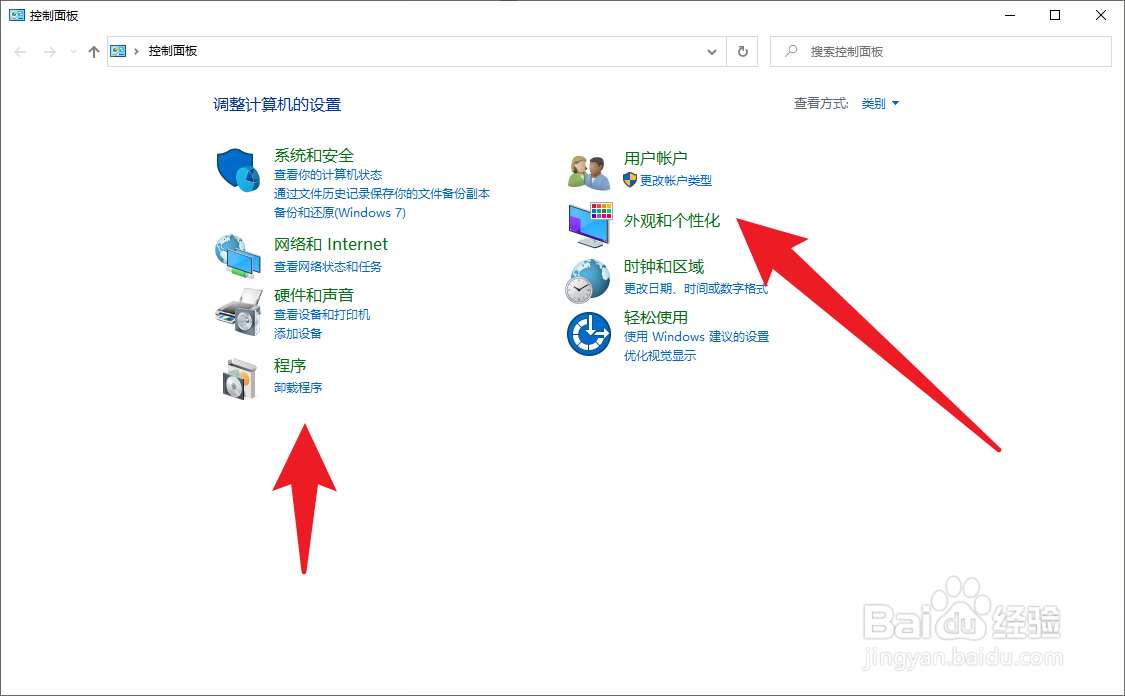Open the Network and Internet globe icon
1125x696 pixels.
point(238,256)
